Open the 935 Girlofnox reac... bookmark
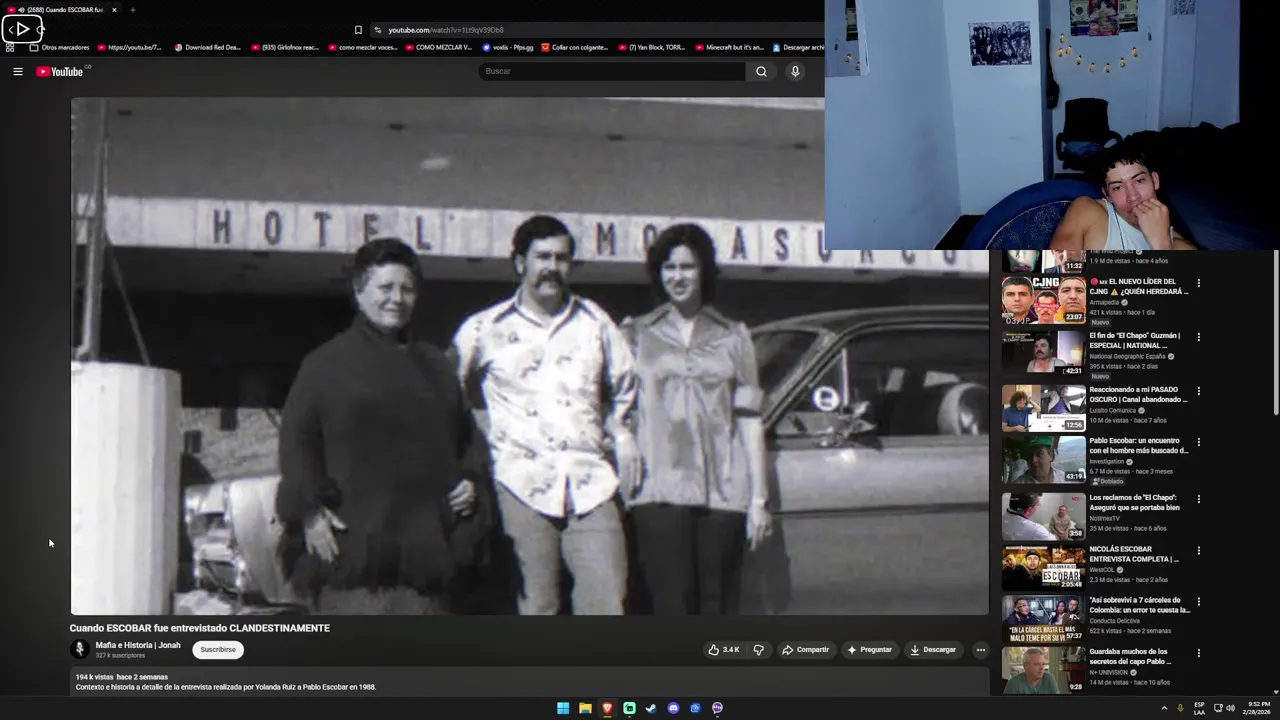The height and width of the screenshot is (720, 1280). 285,47
